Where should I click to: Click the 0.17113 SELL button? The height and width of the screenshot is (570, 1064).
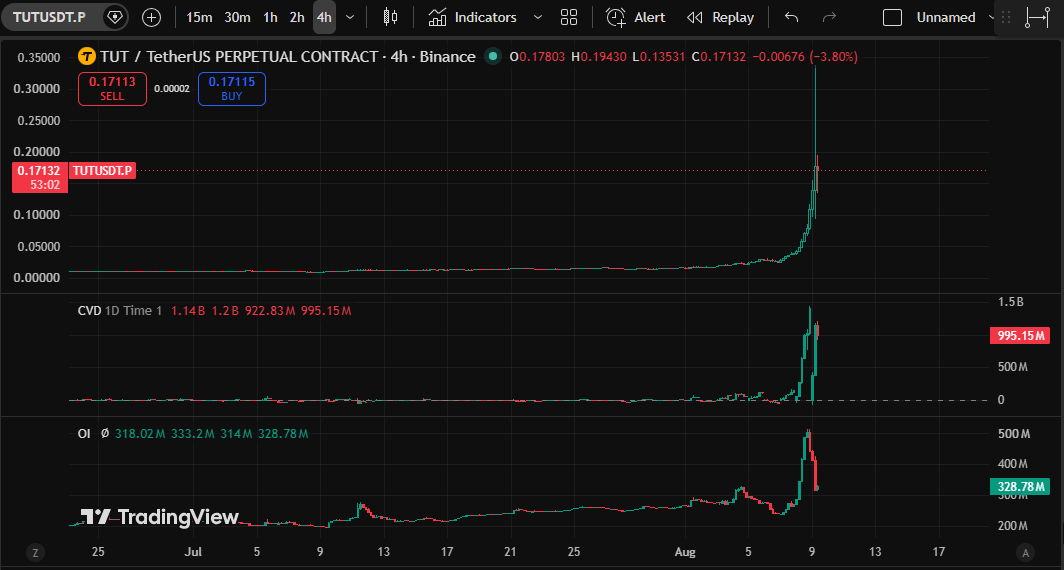click(112, 89)
